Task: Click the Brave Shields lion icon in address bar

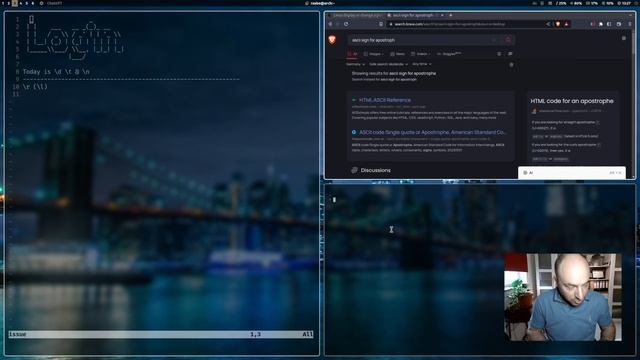Action: 558,24
